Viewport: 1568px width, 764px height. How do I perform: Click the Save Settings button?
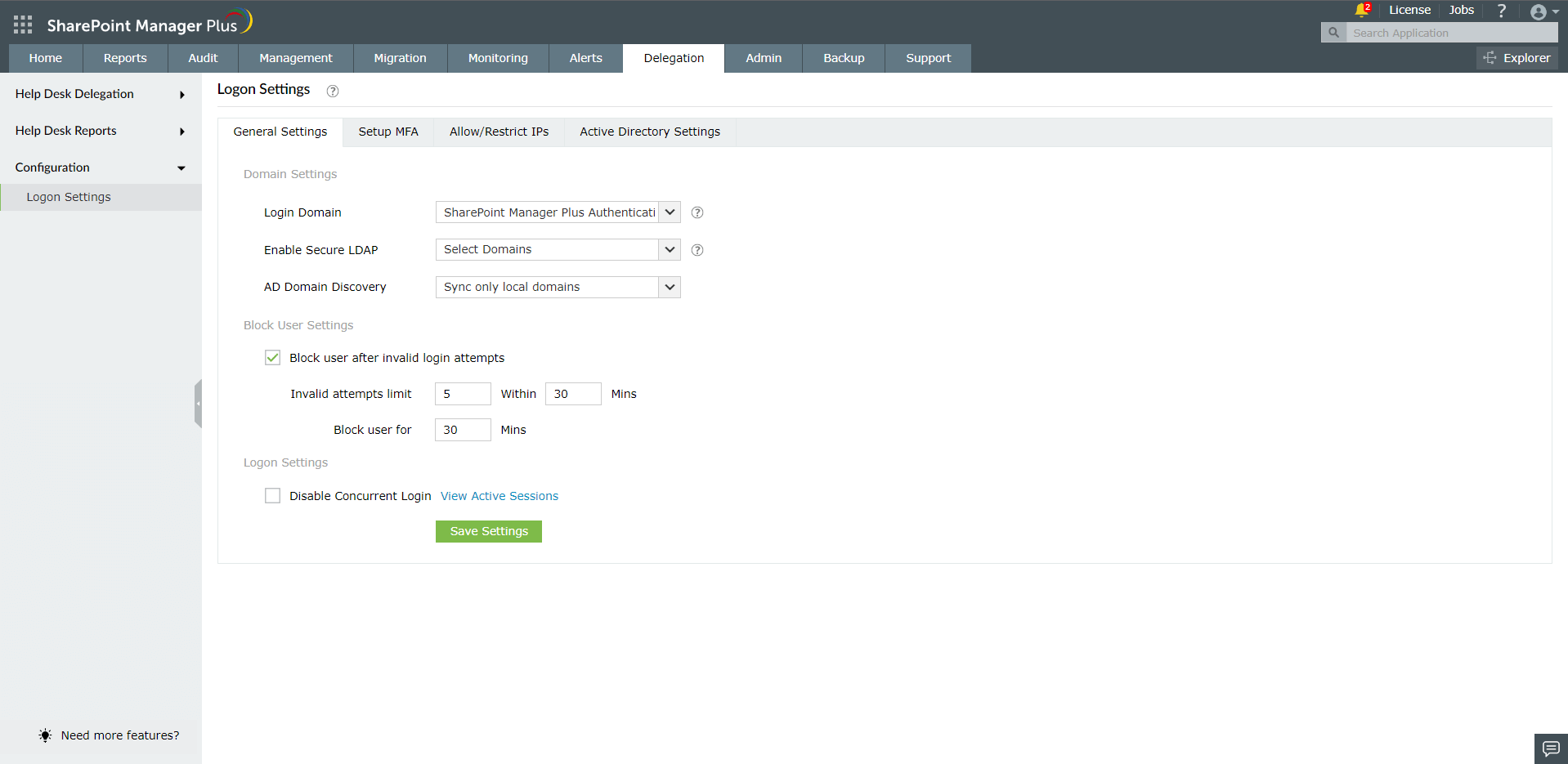pos(488,531)
